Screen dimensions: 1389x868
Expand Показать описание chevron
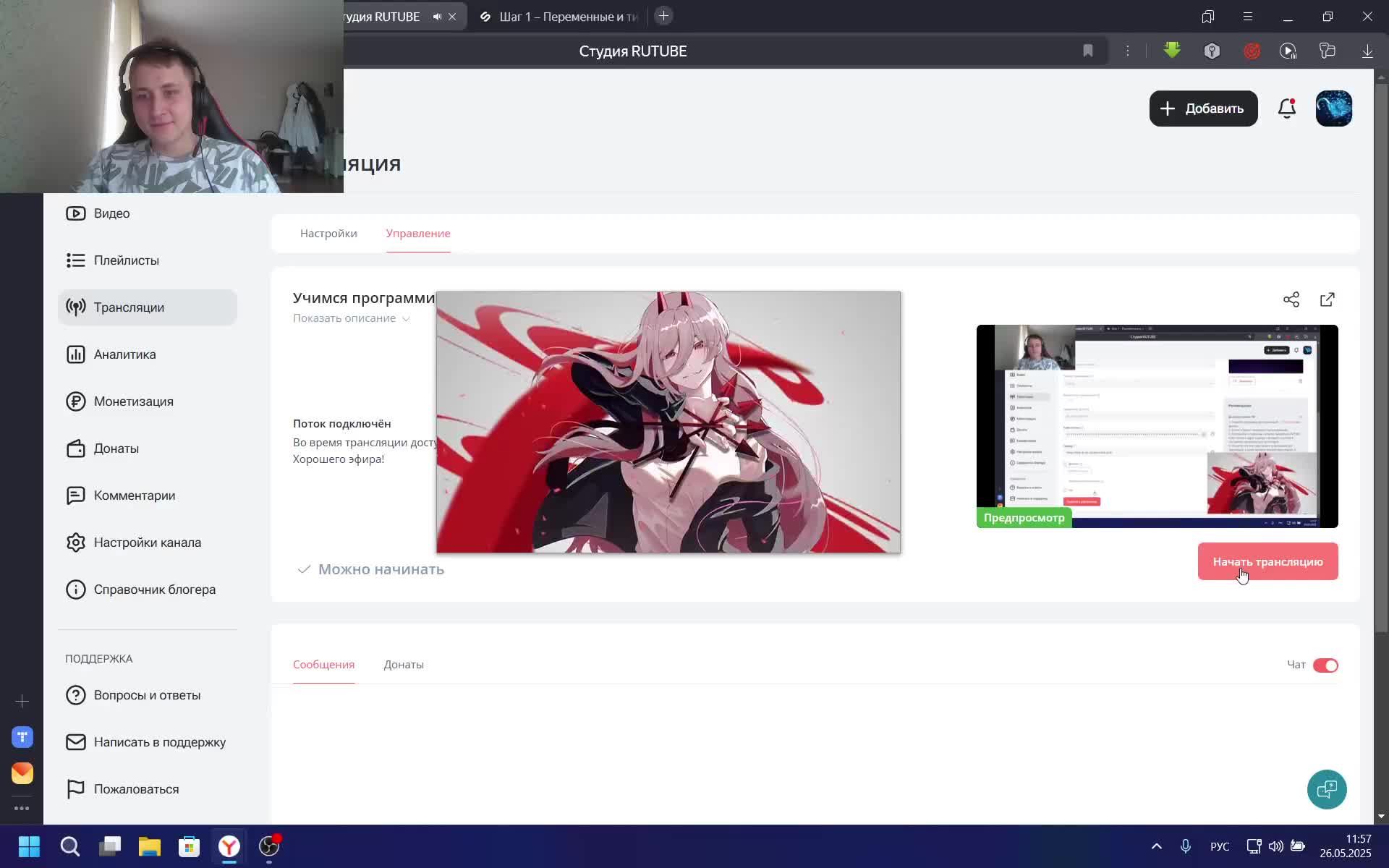[x=406, y=319]
